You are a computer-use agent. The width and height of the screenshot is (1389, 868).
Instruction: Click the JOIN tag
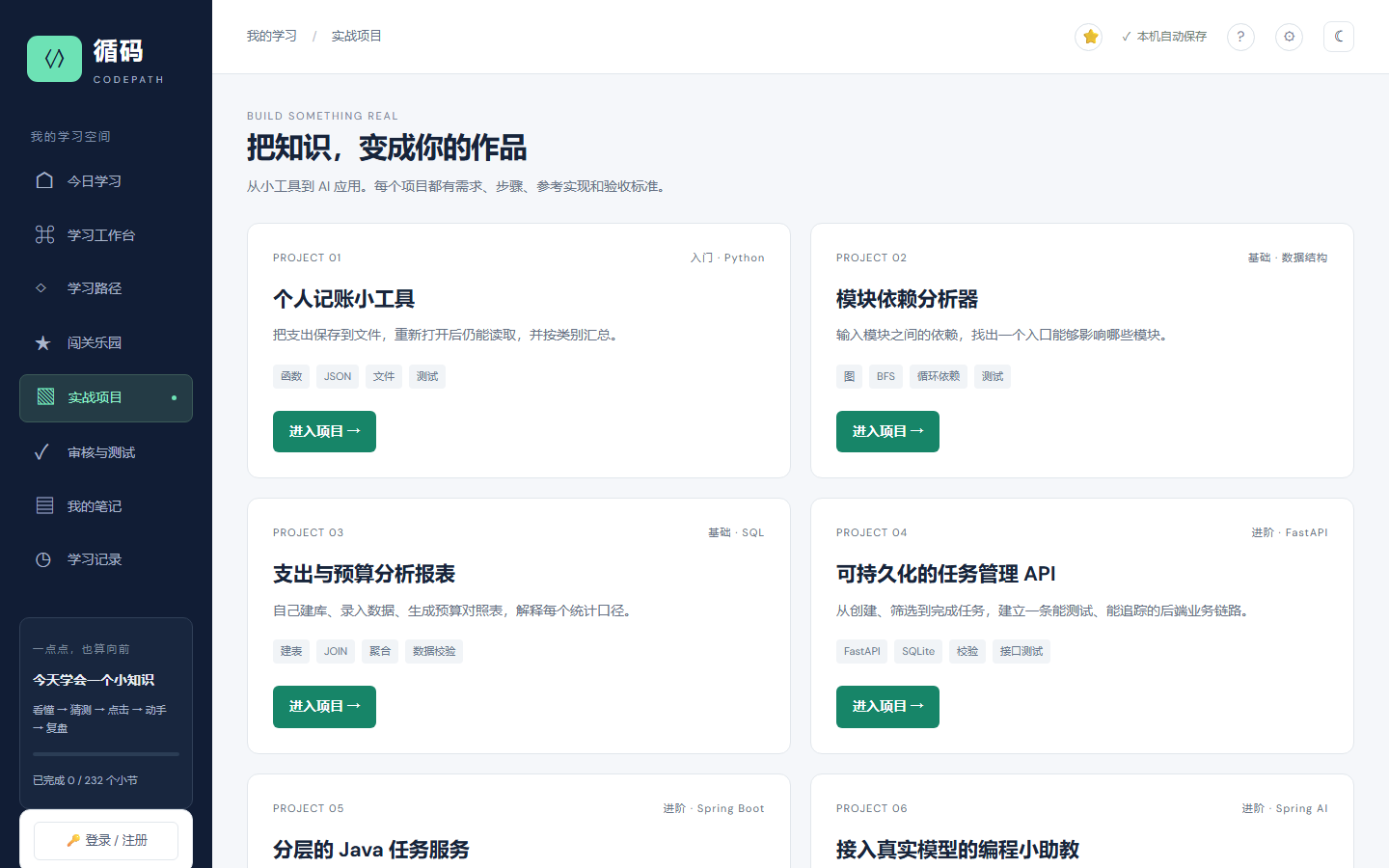click(x=336, y=651)
